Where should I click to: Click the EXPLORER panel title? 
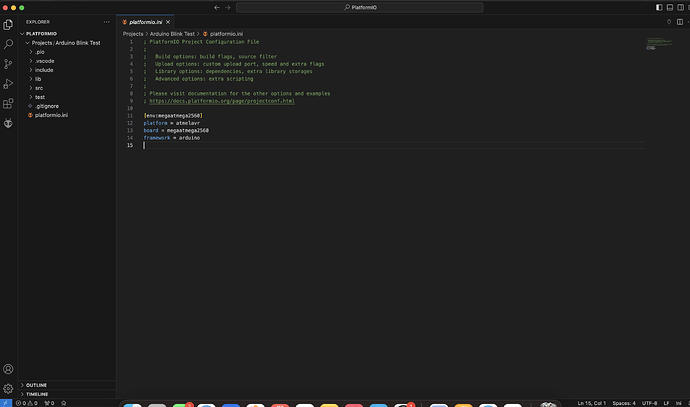38,22
